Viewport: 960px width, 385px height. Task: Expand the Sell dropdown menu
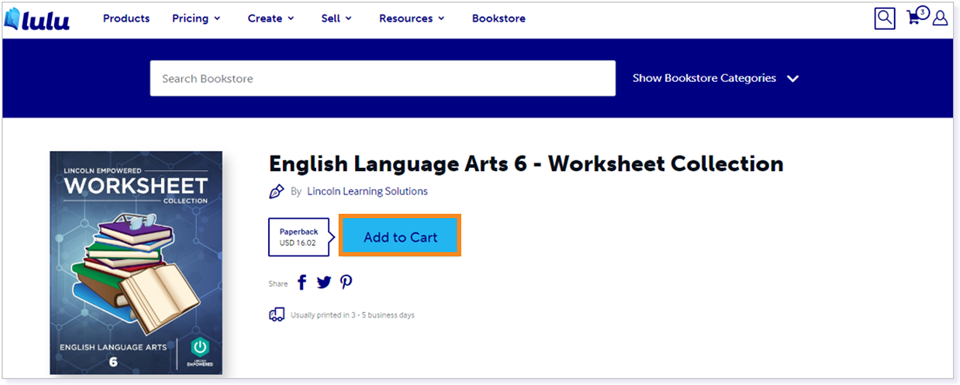point(336,18)
